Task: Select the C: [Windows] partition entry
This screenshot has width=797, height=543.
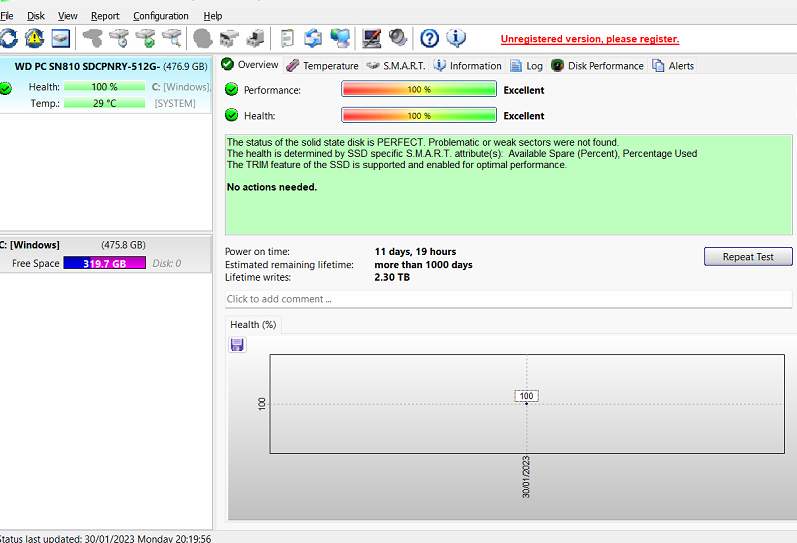Action: click(106, 254)
